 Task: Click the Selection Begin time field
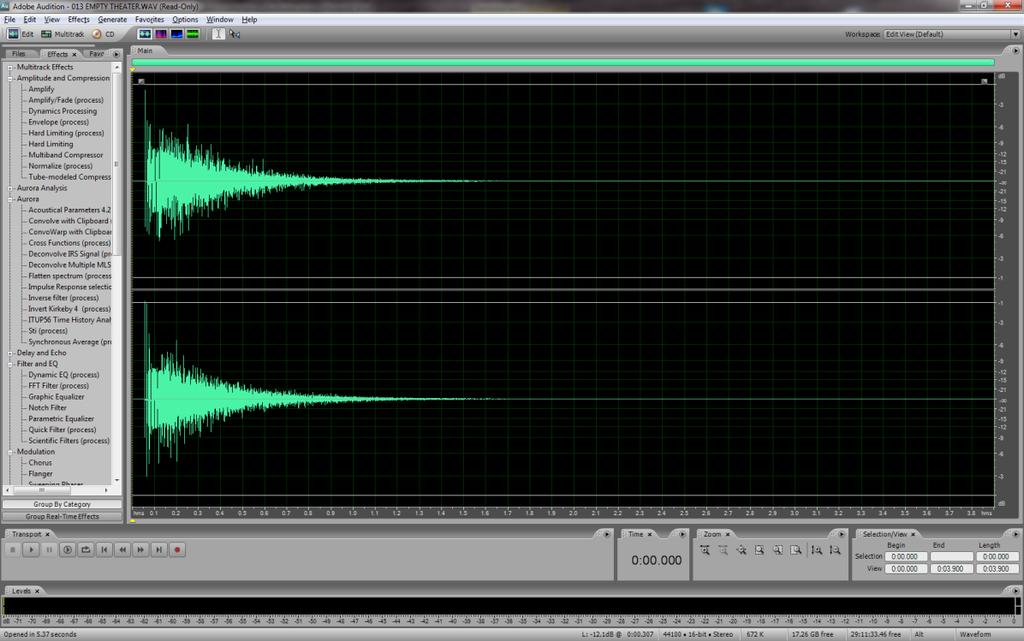point(906,557)
